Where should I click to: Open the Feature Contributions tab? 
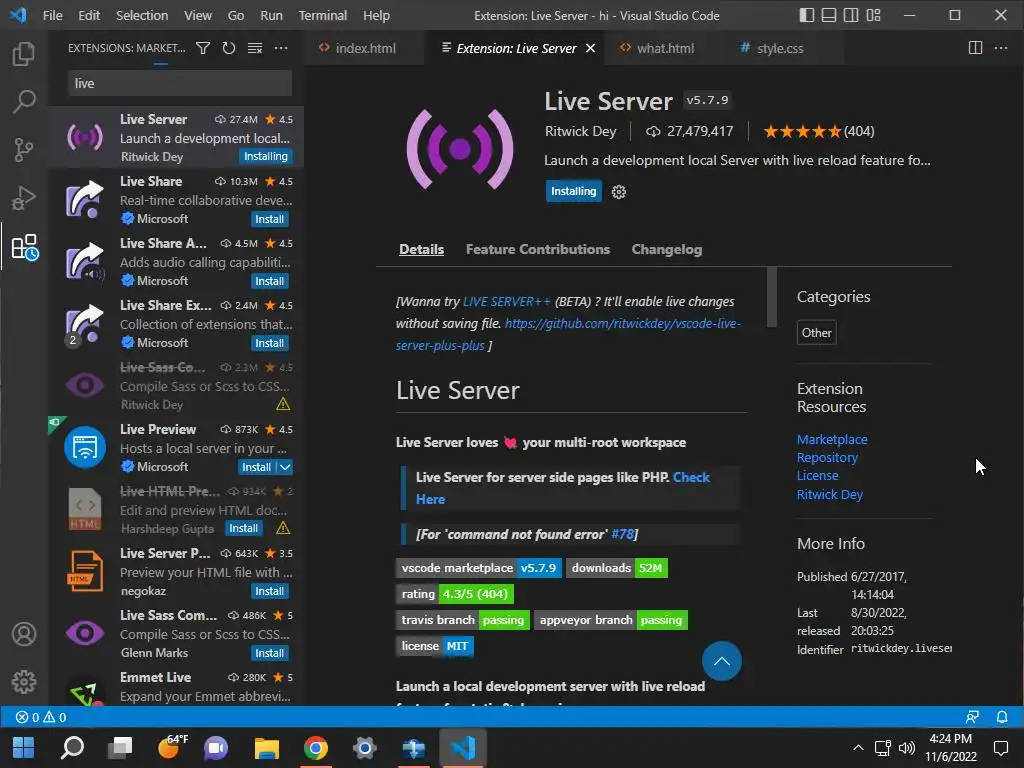click(537, 249)
